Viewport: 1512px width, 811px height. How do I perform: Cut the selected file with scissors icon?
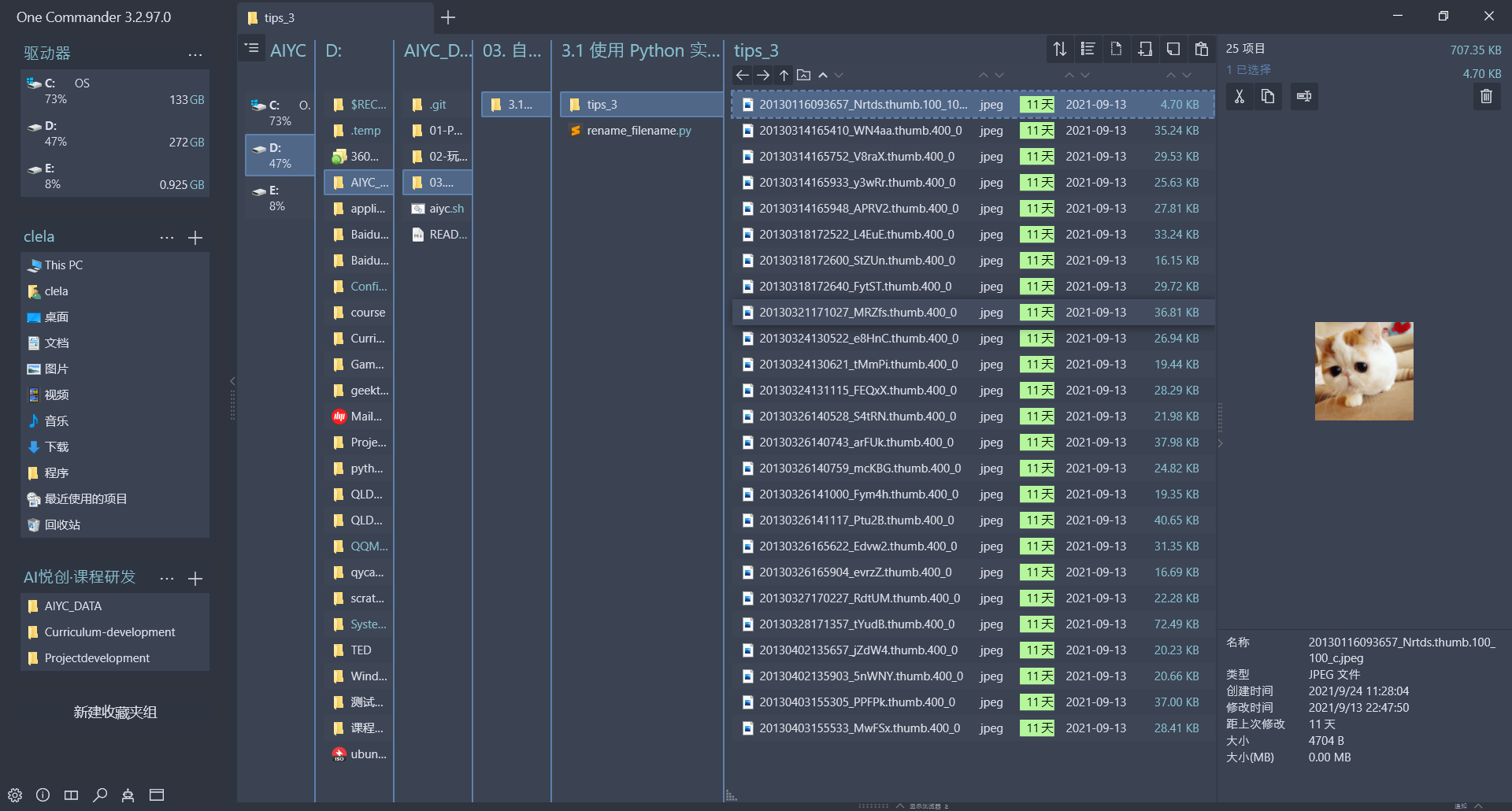(1240, 96)
